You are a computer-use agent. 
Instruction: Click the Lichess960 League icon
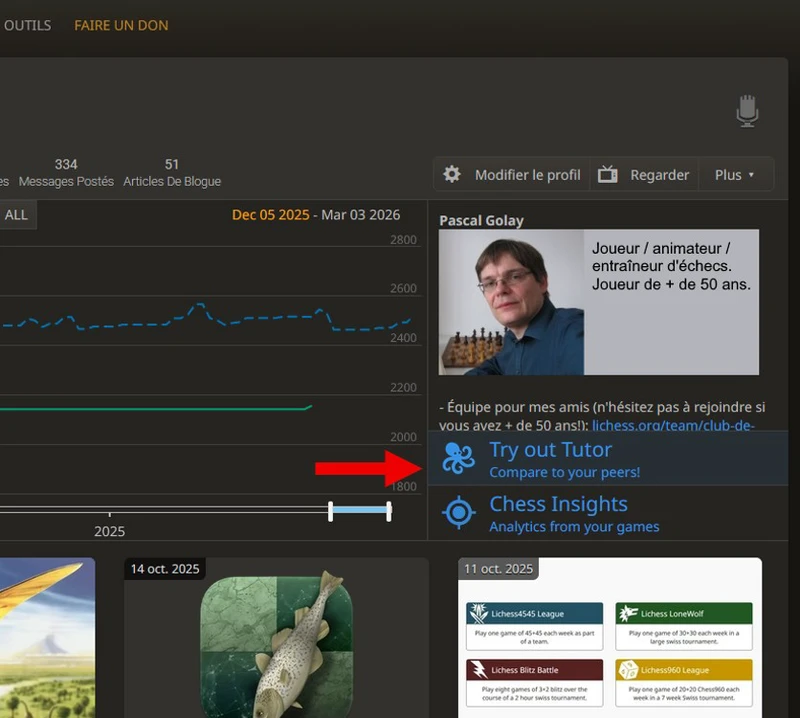click(x=627, y=669)
